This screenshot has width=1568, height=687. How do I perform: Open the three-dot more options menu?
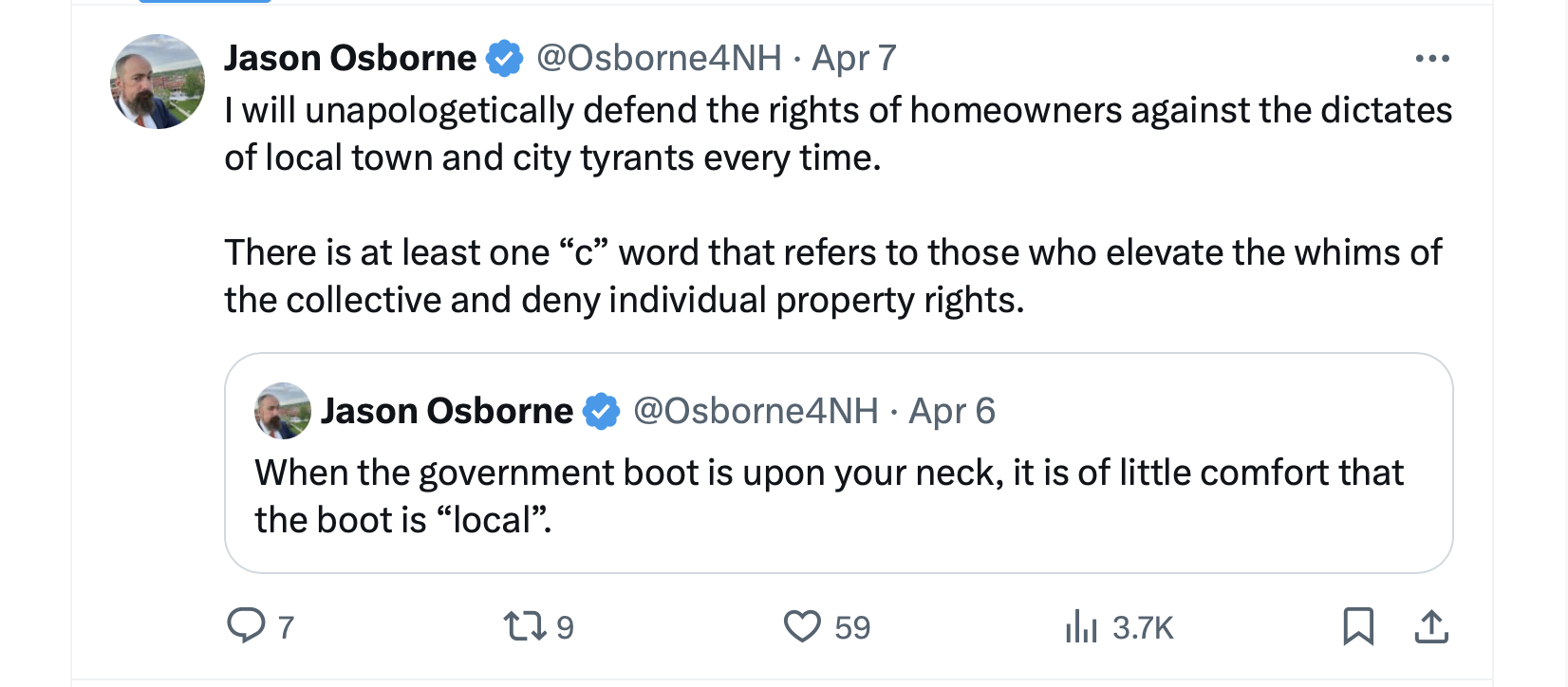click(x=1431, y=59)
